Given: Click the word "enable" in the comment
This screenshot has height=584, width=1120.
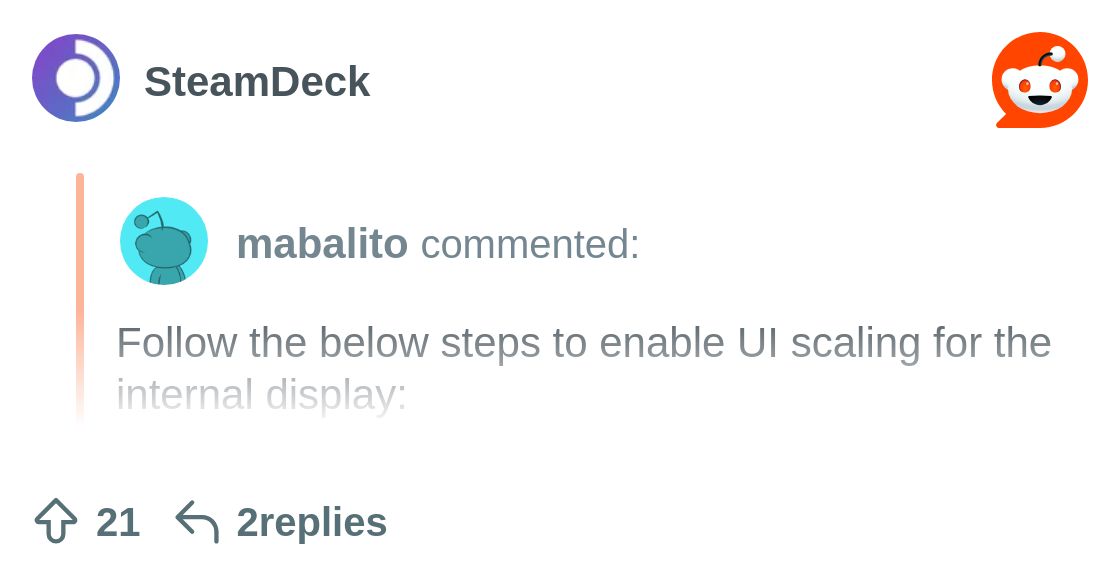Looking at the screenshot, I should [x=663, y=343].
